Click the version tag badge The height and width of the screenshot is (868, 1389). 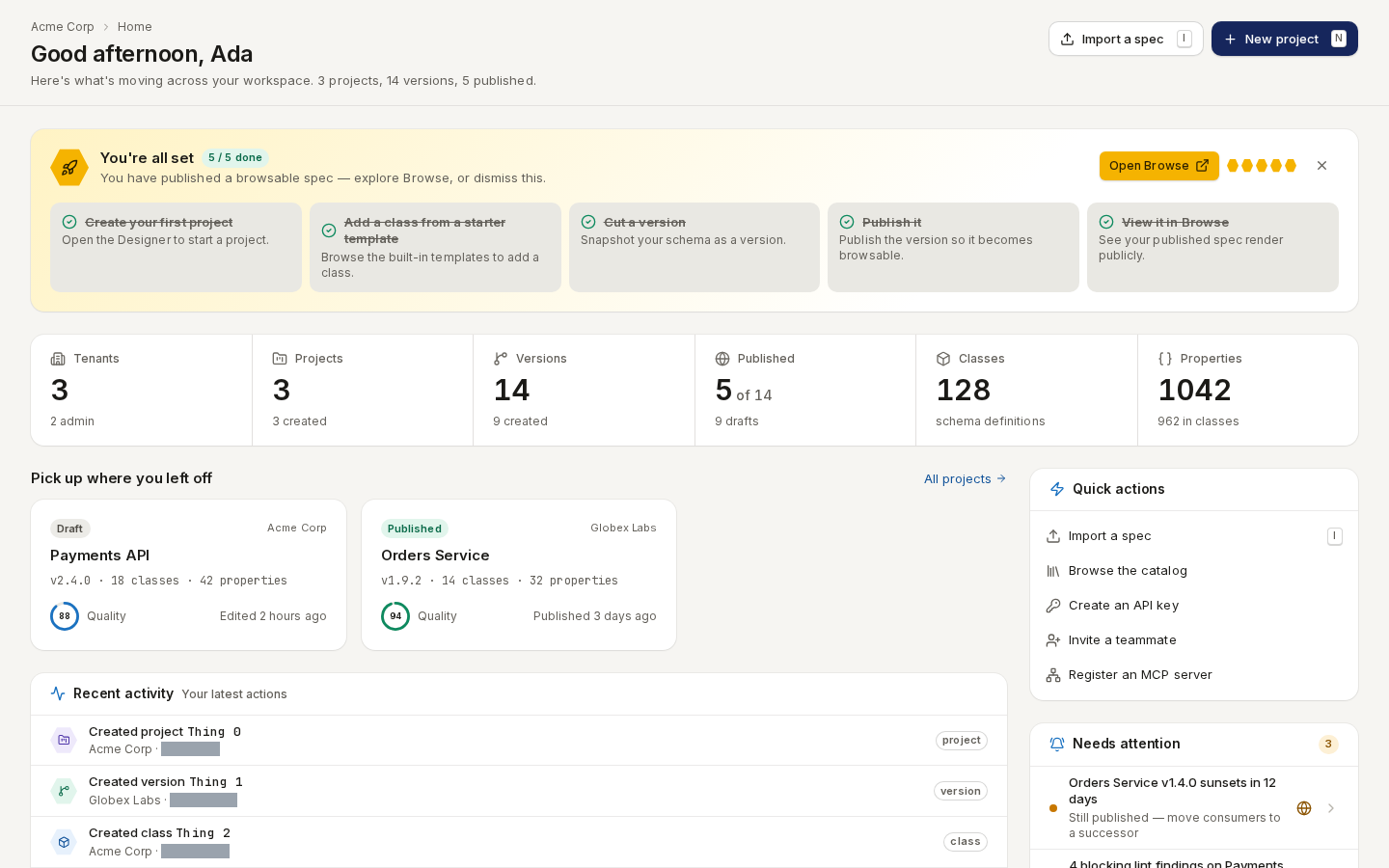961,791
